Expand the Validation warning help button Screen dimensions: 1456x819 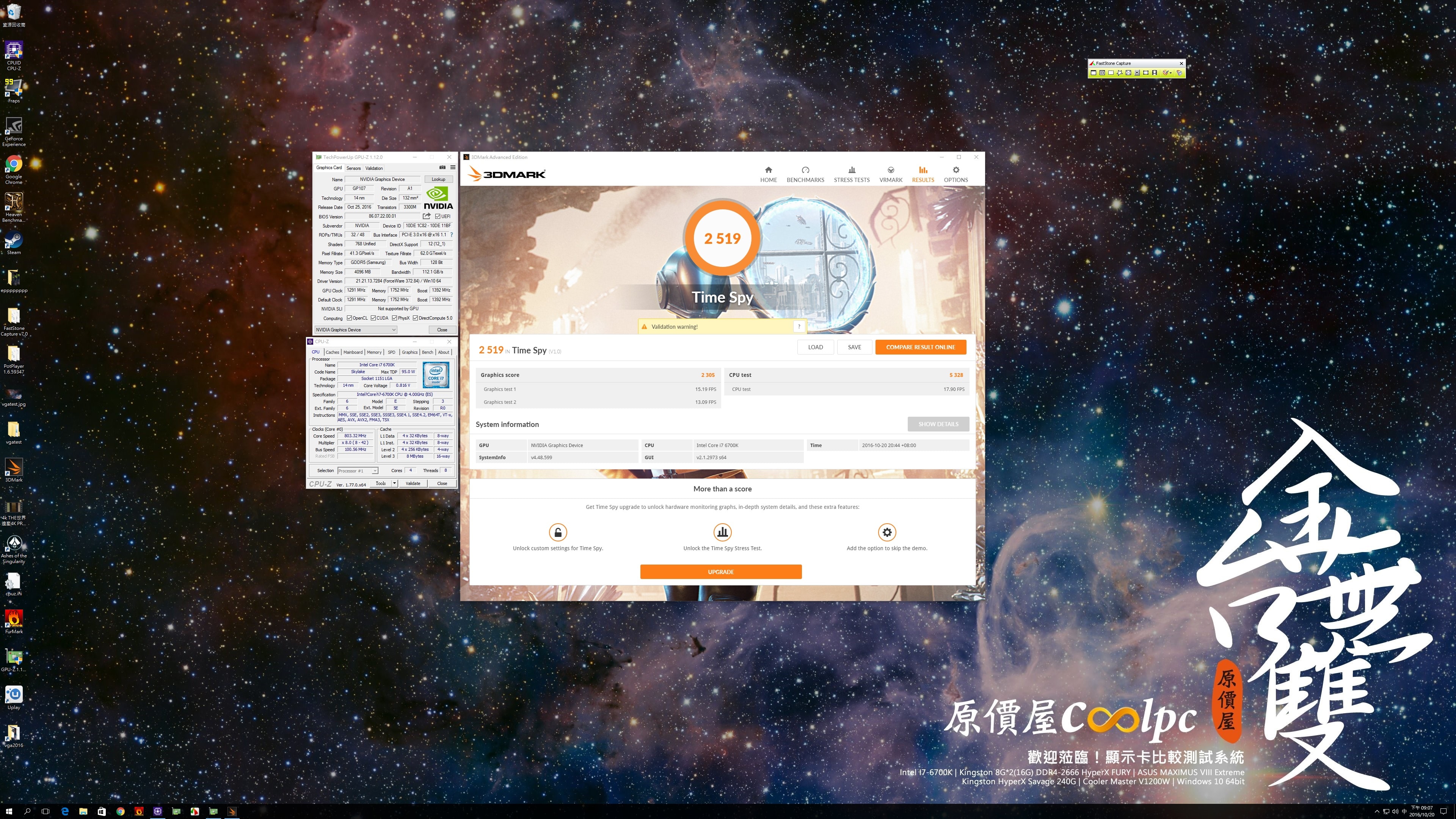click(x=799, y=326)
